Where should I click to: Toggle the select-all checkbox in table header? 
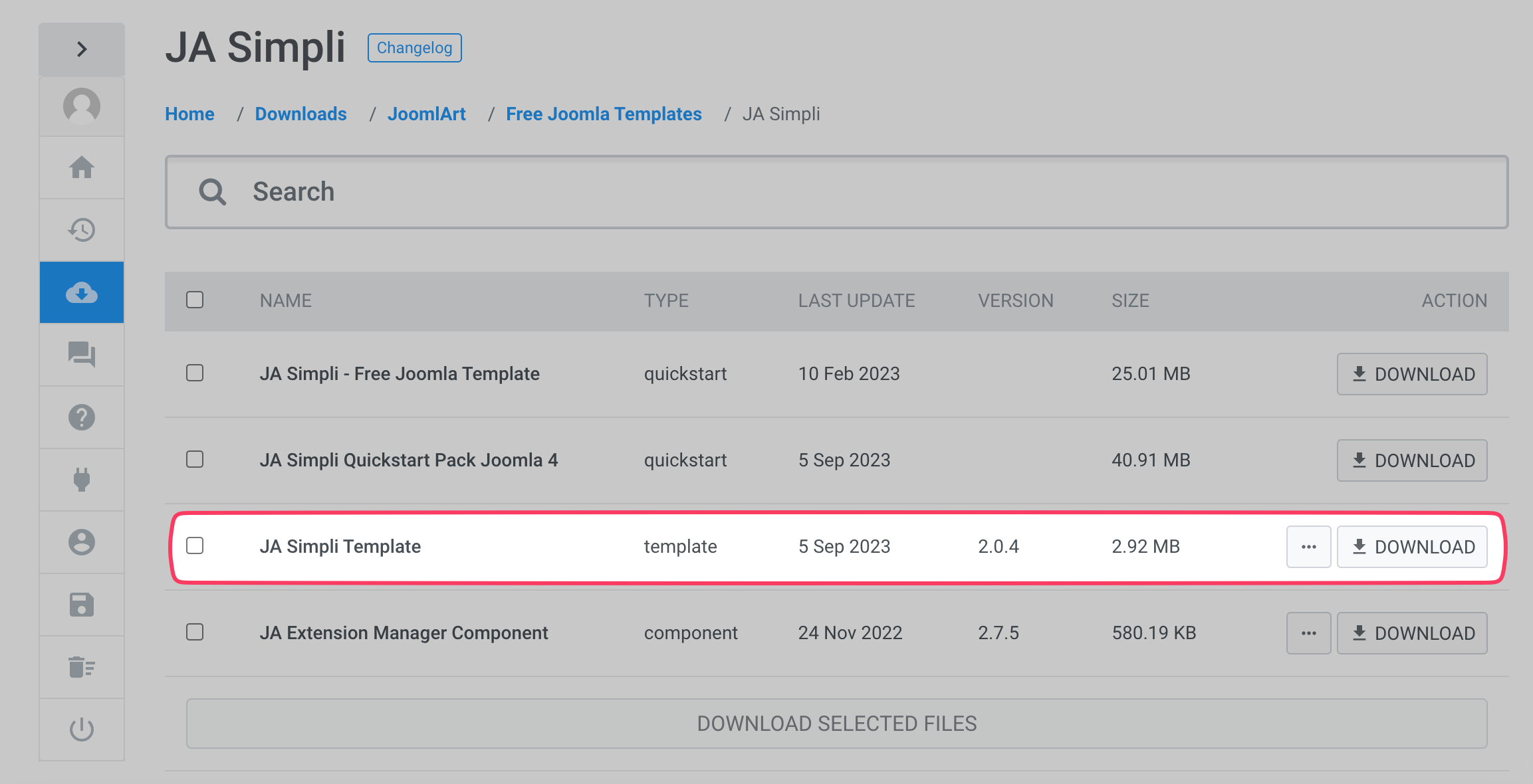[x=195, y=300]
